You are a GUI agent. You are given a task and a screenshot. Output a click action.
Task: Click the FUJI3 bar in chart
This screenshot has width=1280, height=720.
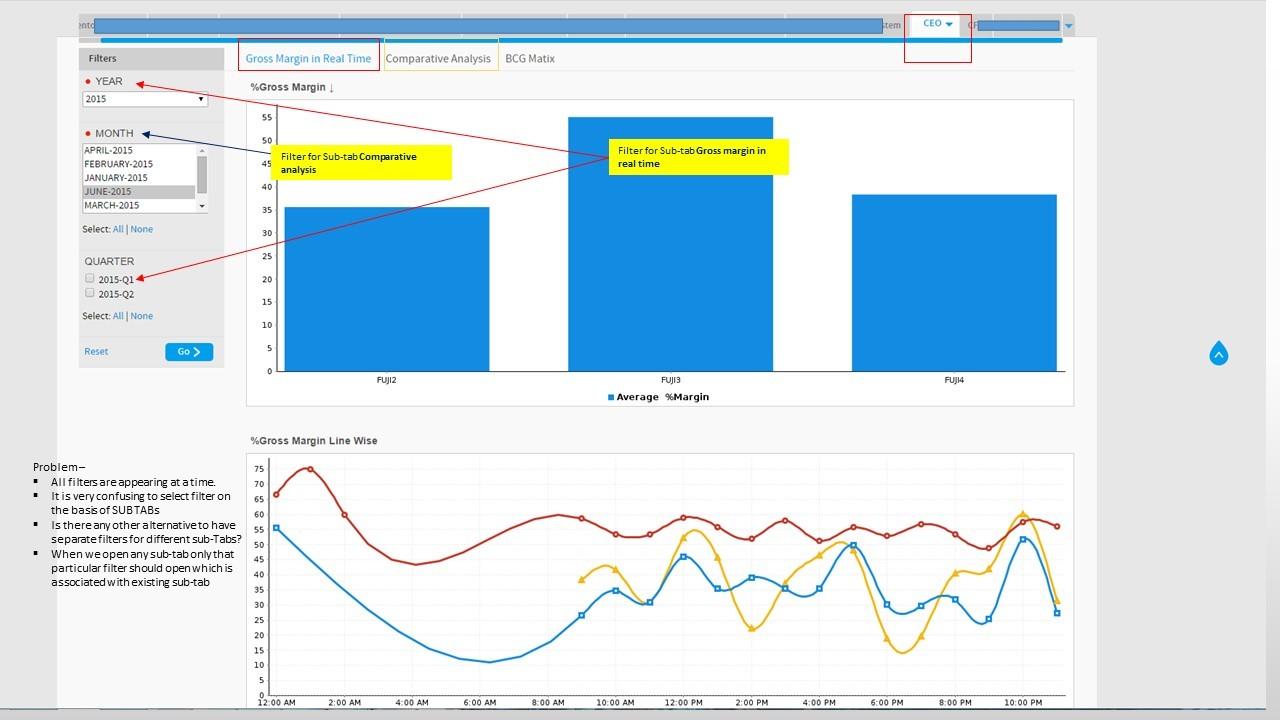point(670,244)
